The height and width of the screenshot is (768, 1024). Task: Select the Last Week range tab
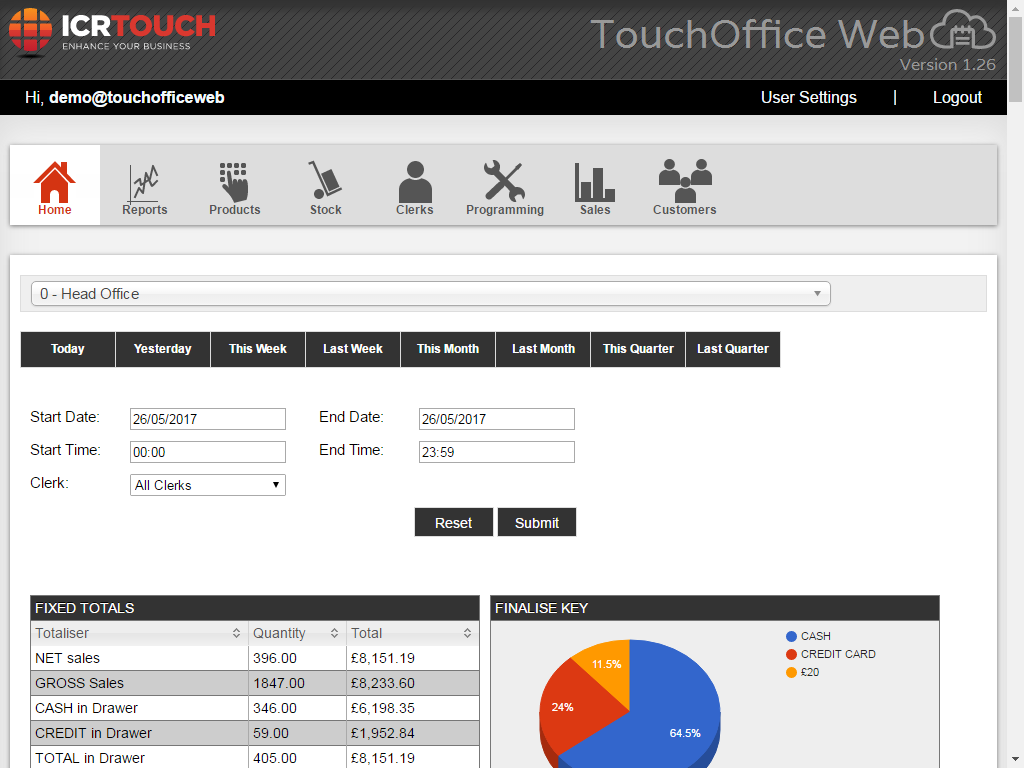coord(353,349)
